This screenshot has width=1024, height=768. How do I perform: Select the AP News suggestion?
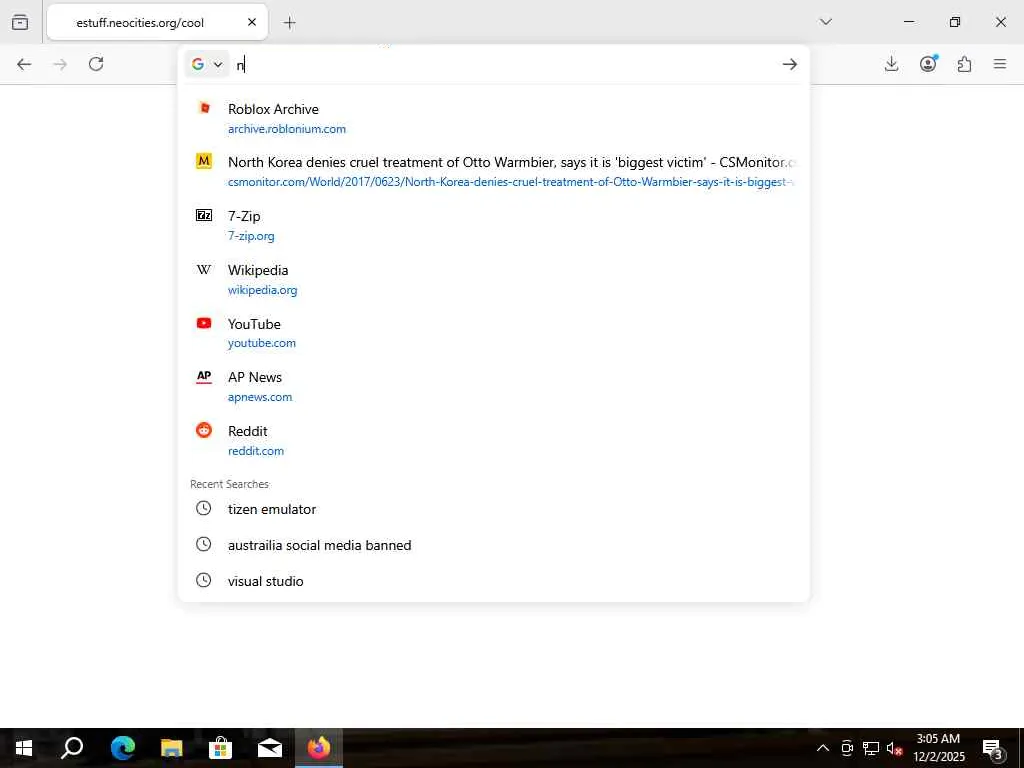click(494, 387)
